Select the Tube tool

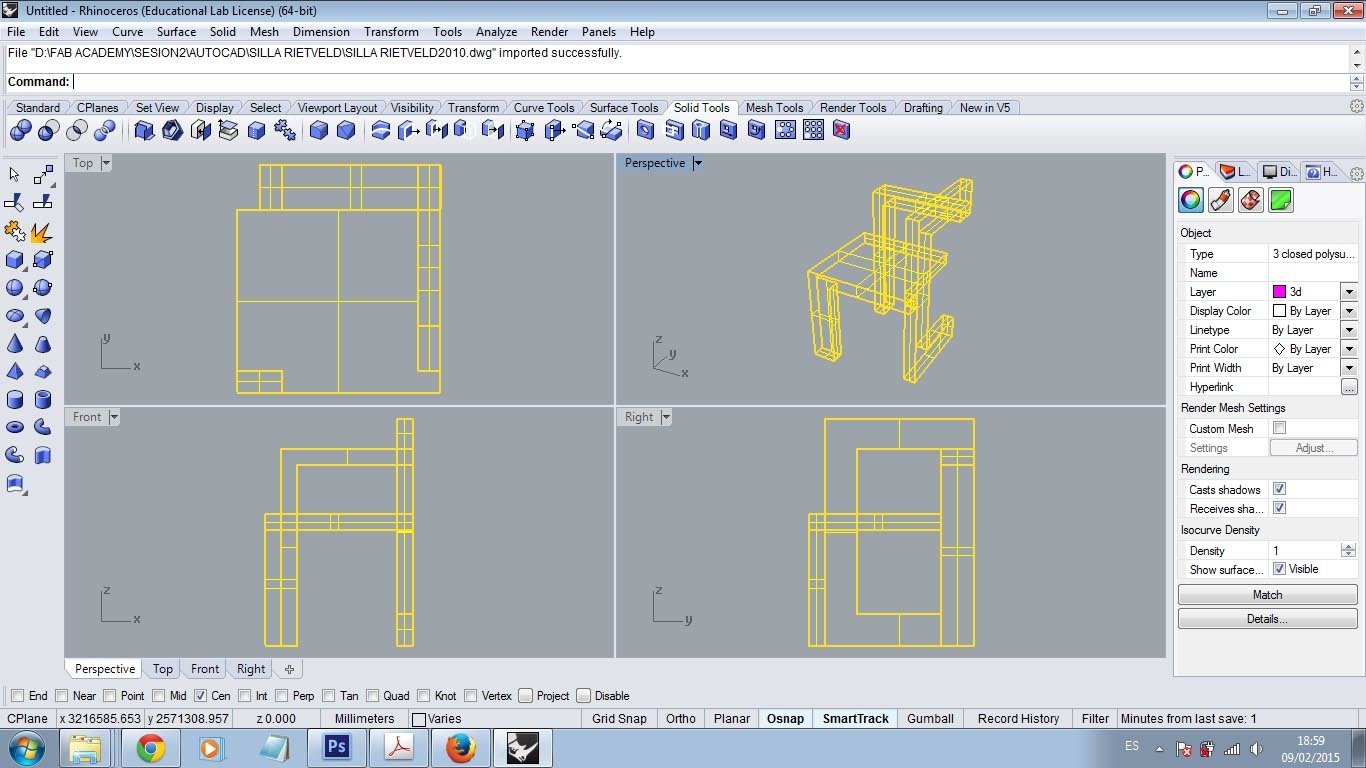pyautogui.click(x=43, y=400)
